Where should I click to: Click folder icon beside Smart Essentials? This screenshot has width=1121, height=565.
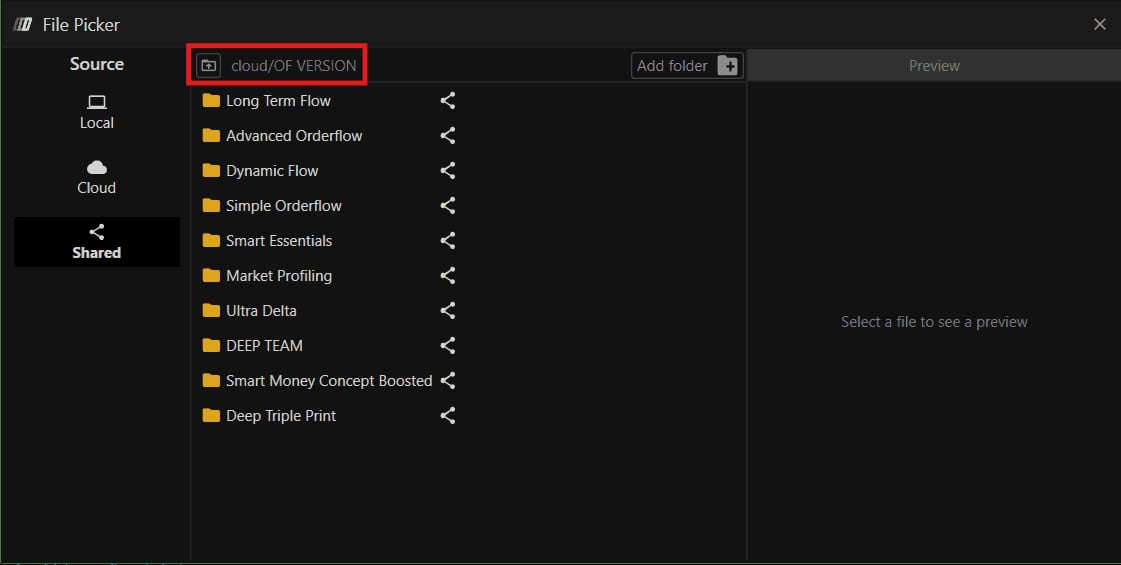point(211,241)
